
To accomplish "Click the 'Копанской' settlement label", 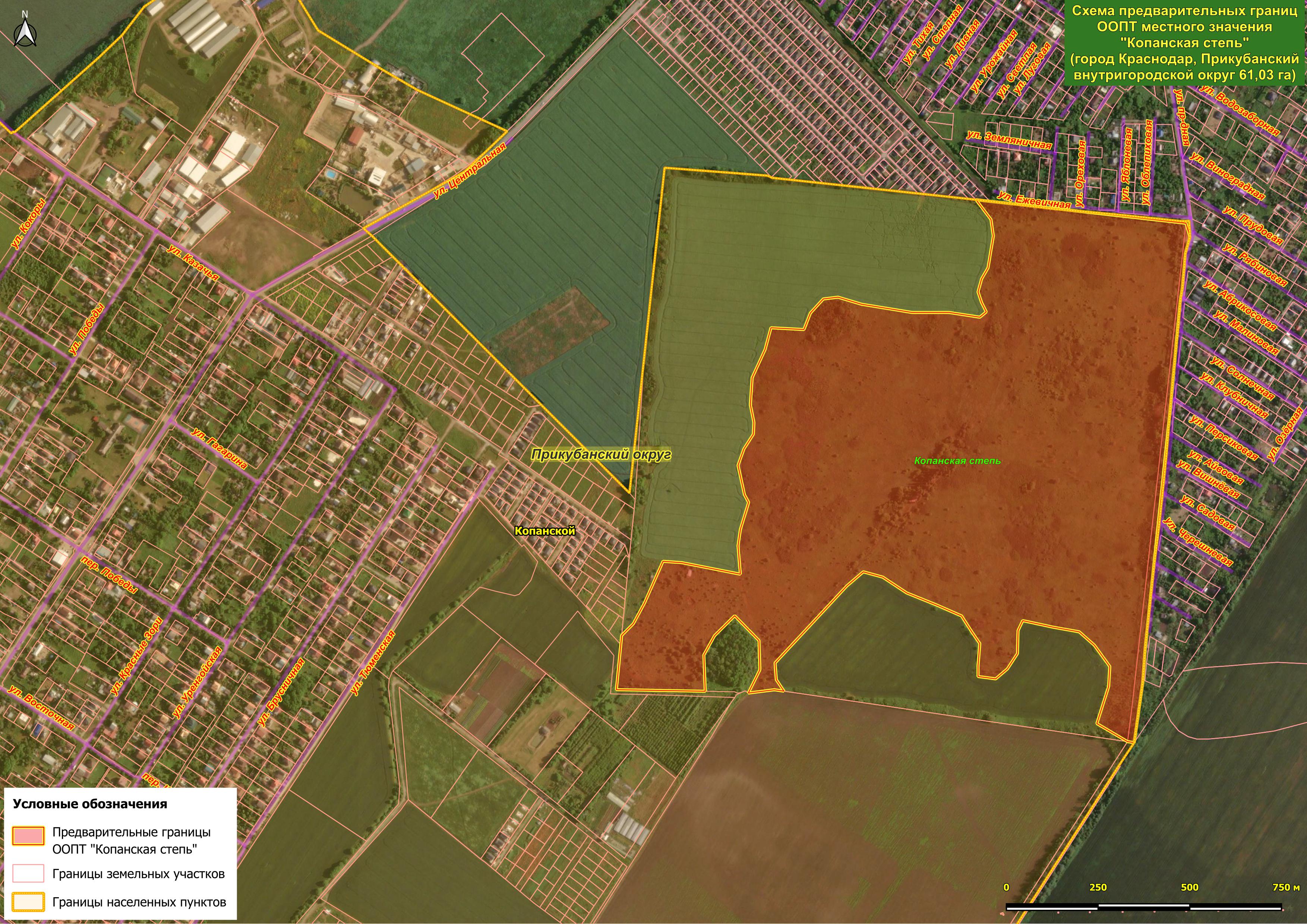I will 545,531.
